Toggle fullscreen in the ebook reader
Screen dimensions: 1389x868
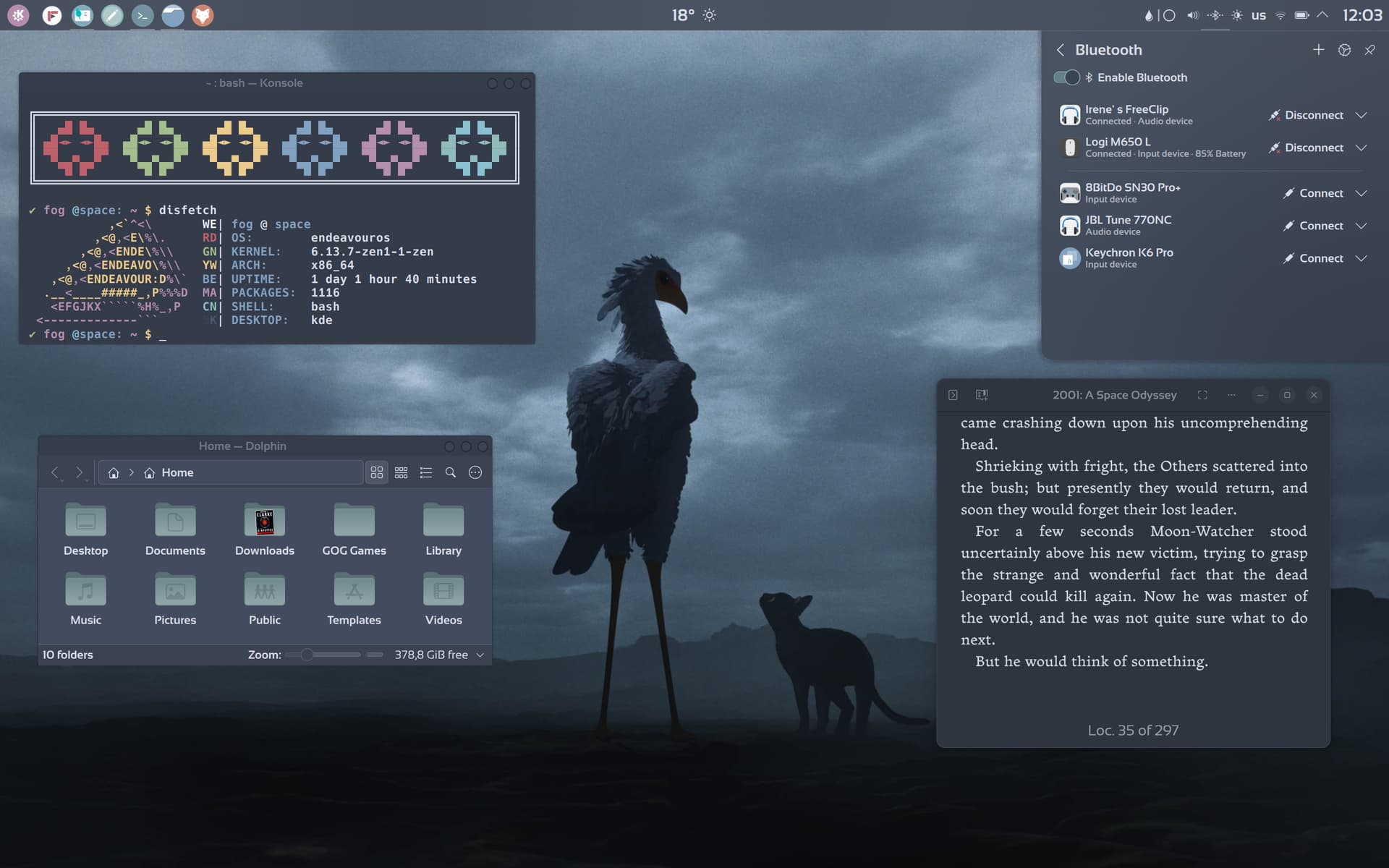[1202, 395]
